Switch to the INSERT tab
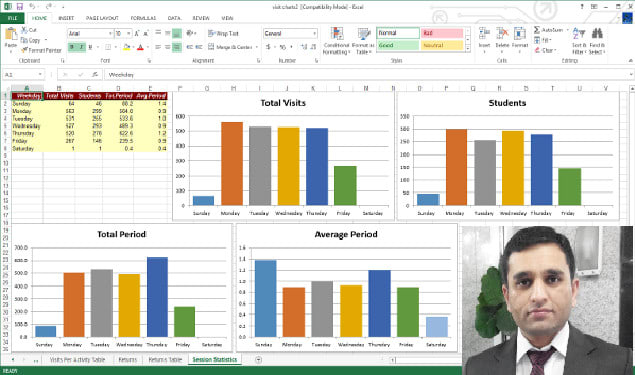 click(66, 18)
